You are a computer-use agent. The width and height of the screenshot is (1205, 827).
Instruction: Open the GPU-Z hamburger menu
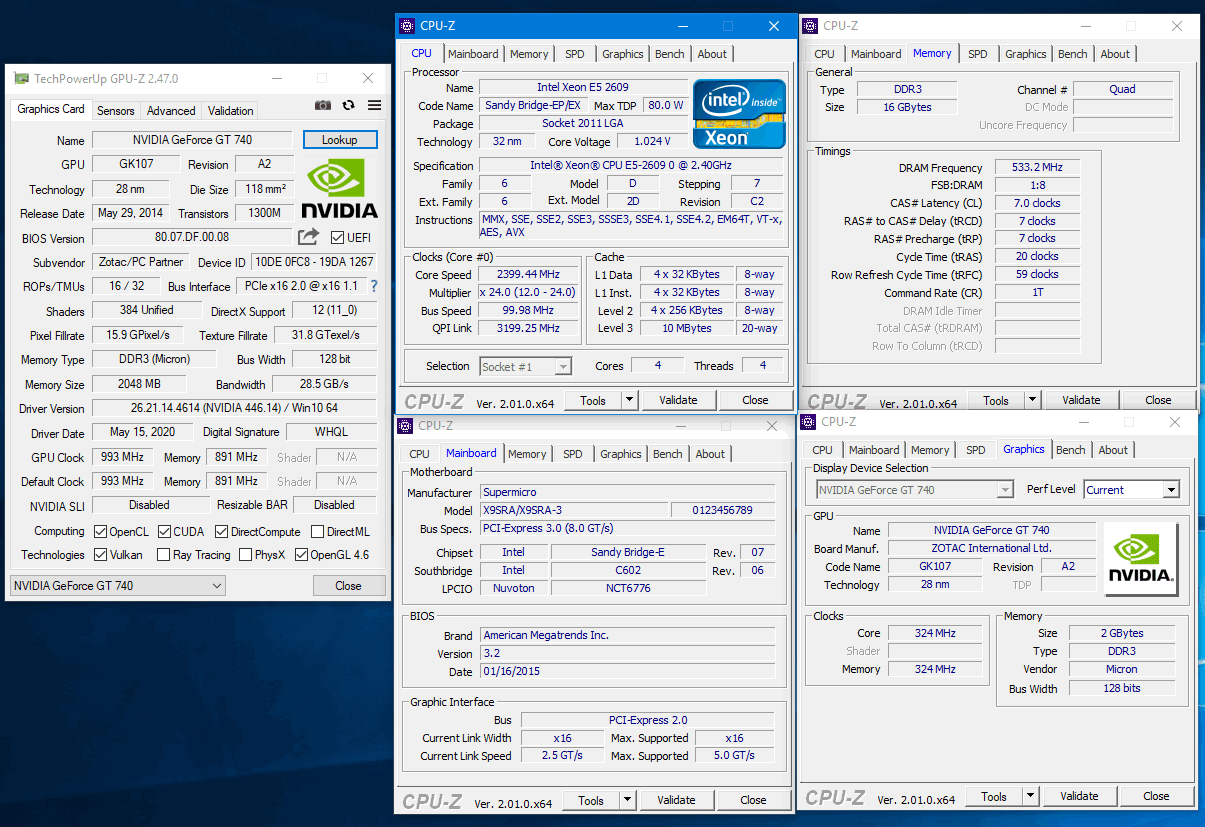coord(374,105)
